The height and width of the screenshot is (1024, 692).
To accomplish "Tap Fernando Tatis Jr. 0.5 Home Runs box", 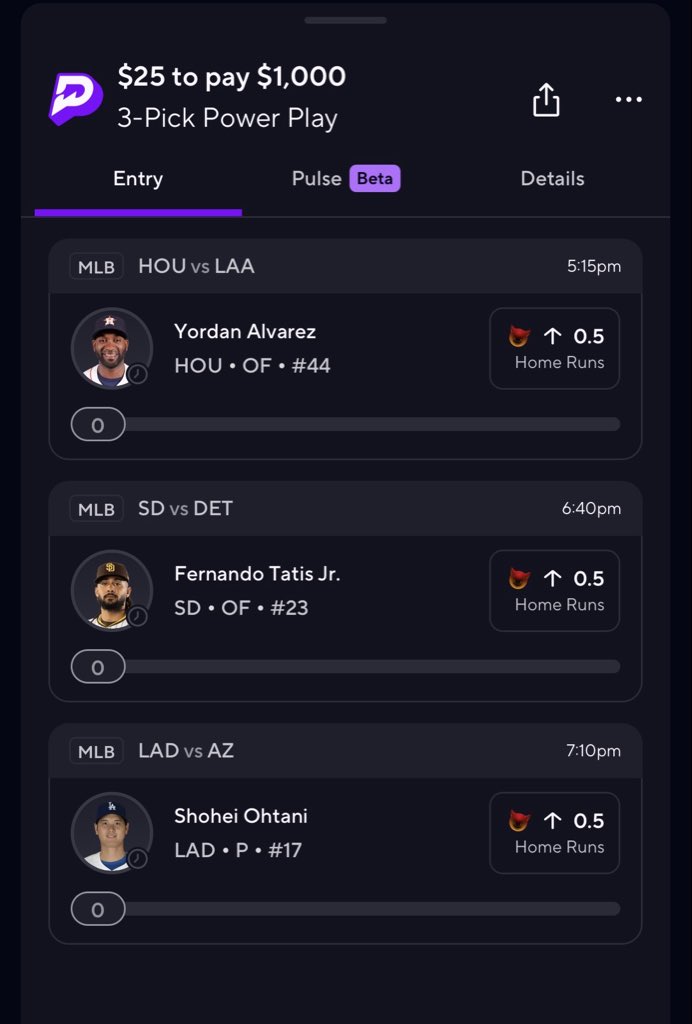I will [x=554, y=590].
